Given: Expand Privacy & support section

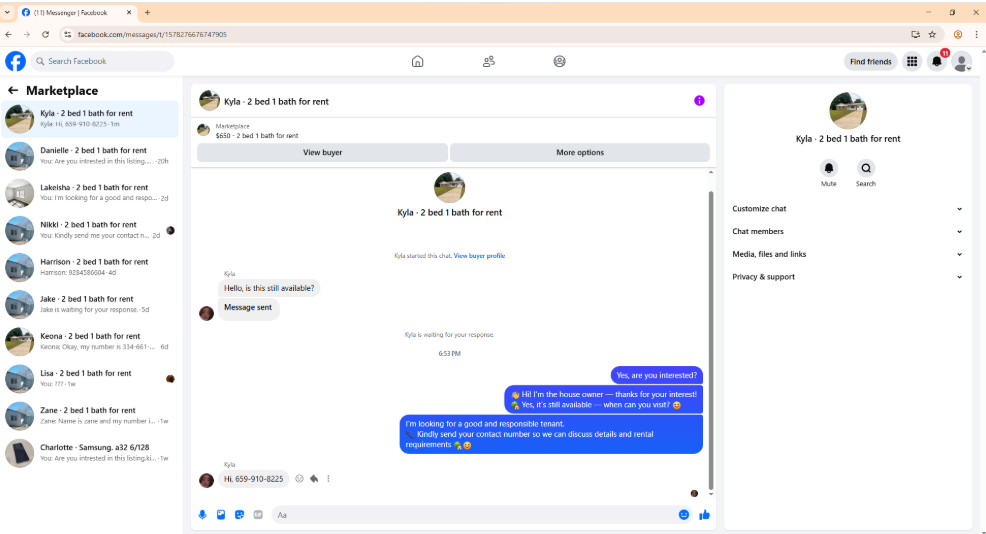Looking at the screenshot, I should pos(847,277).
